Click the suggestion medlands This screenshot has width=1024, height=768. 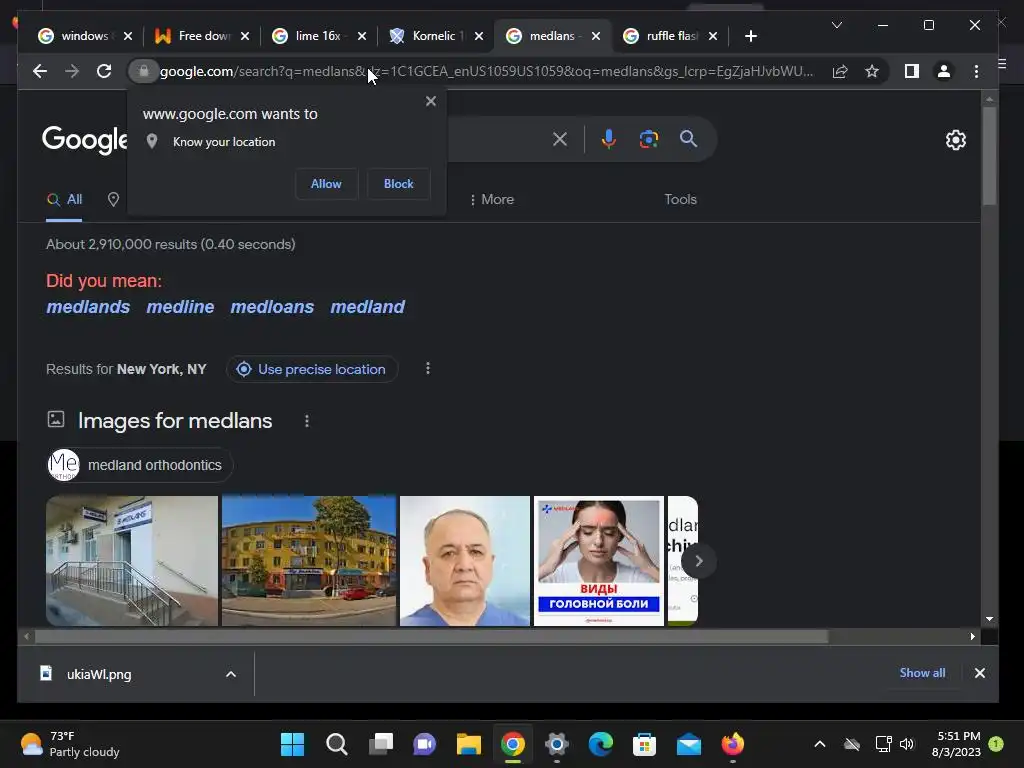88,307
